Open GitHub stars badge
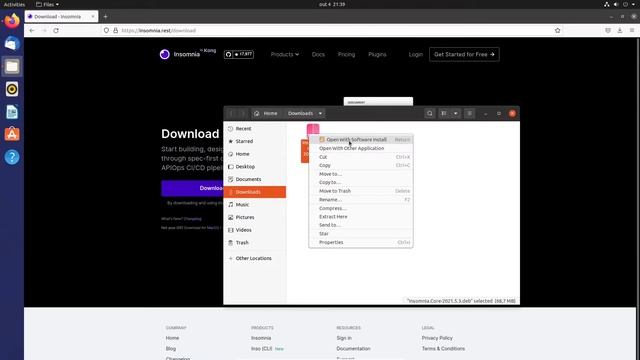 click(x=239, y=54)
